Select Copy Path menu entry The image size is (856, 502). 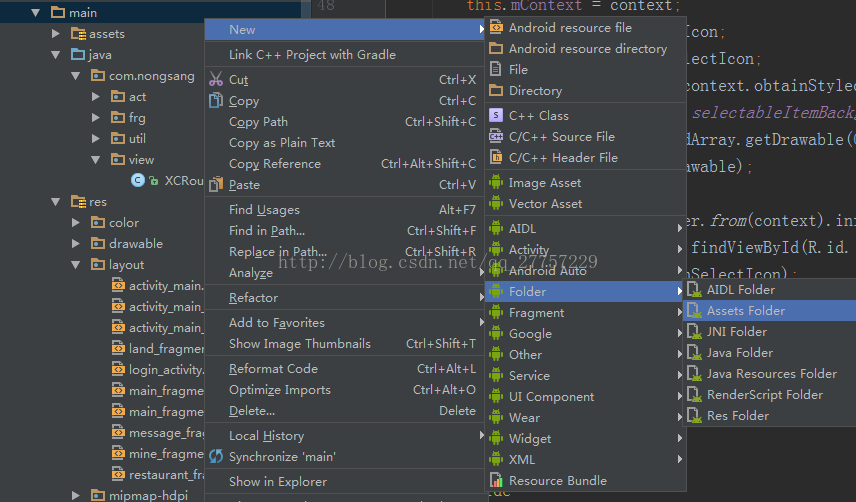point(345,122)
